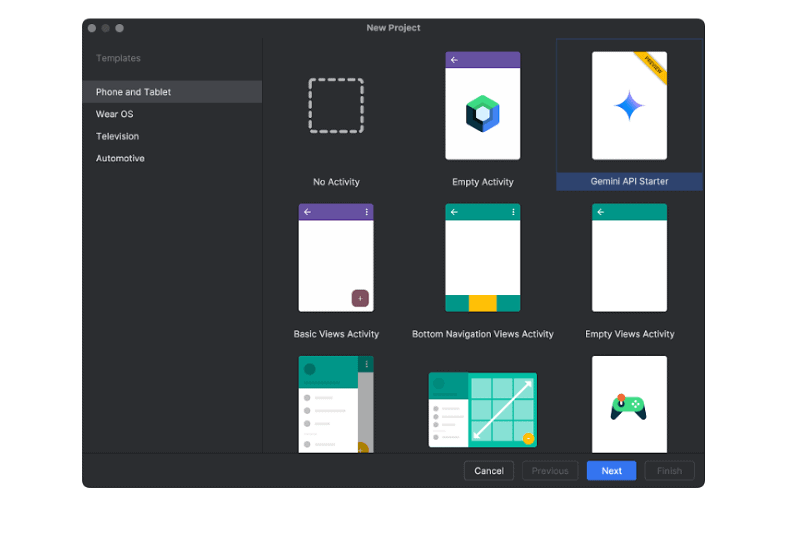Screen dimensions: 800x534
Task: Click the No Activity label
Action: 336,182
